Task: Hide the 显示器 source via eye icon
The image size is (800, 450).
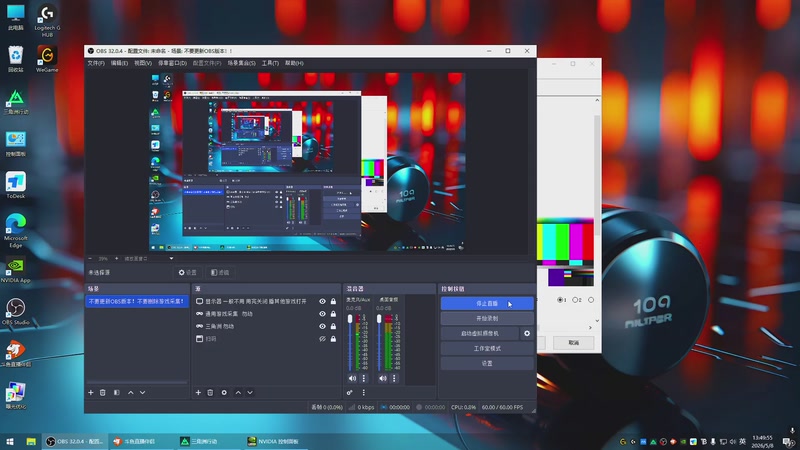Action: tap(322, 301)
